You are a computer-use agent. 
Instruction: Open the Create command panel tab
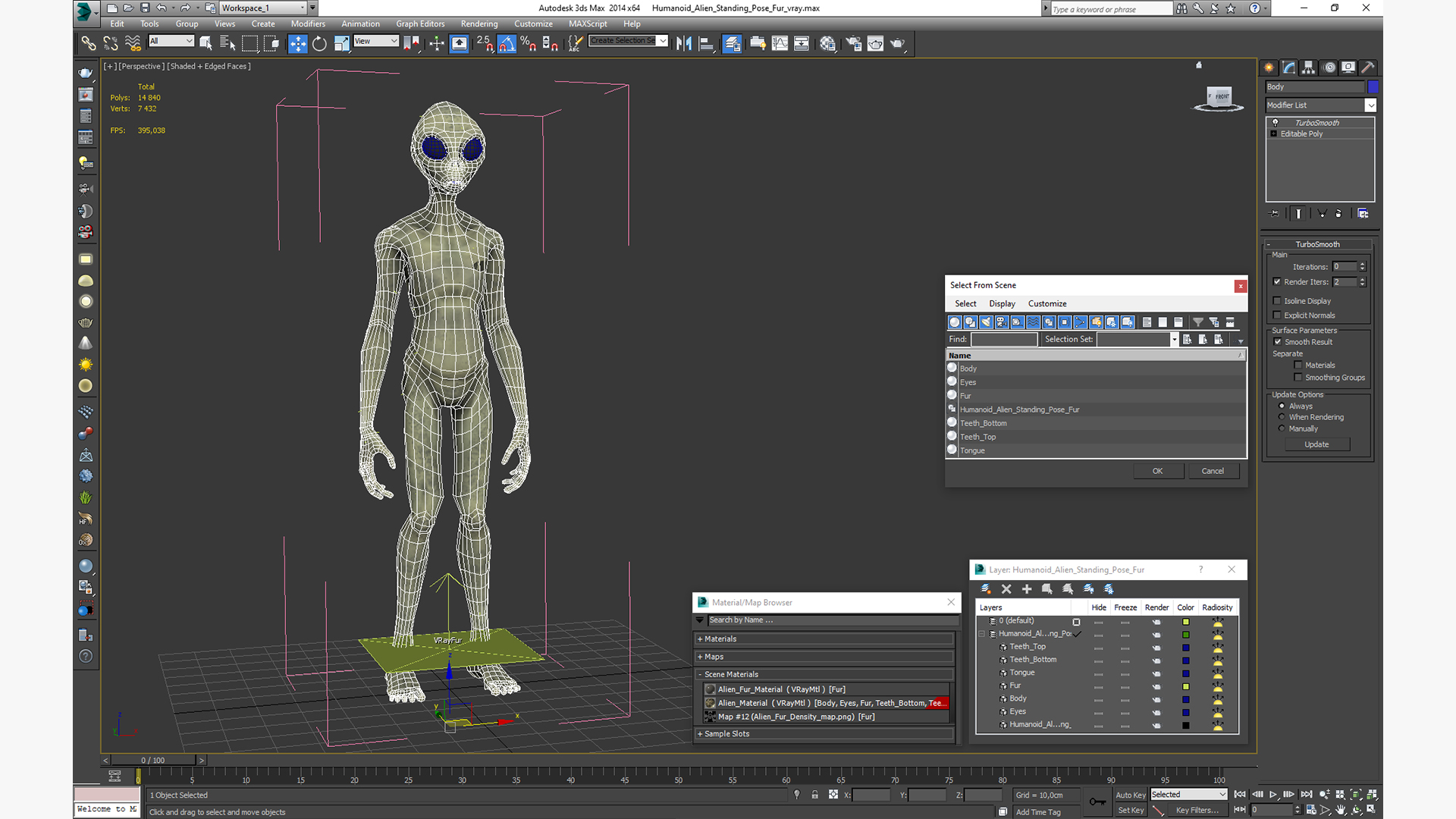[x=1269, y=67]
